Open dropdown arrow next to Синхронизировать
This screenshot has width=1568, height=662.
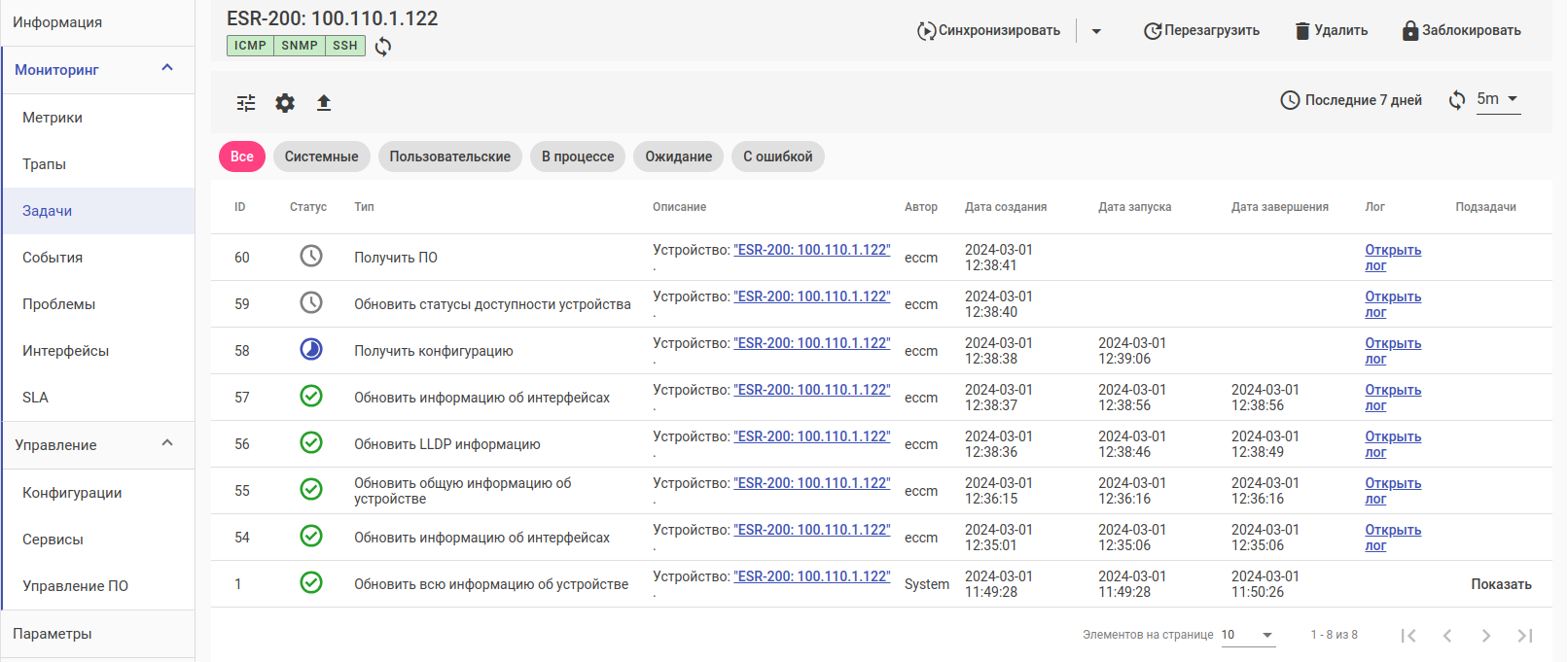[x=1096, y=31]
